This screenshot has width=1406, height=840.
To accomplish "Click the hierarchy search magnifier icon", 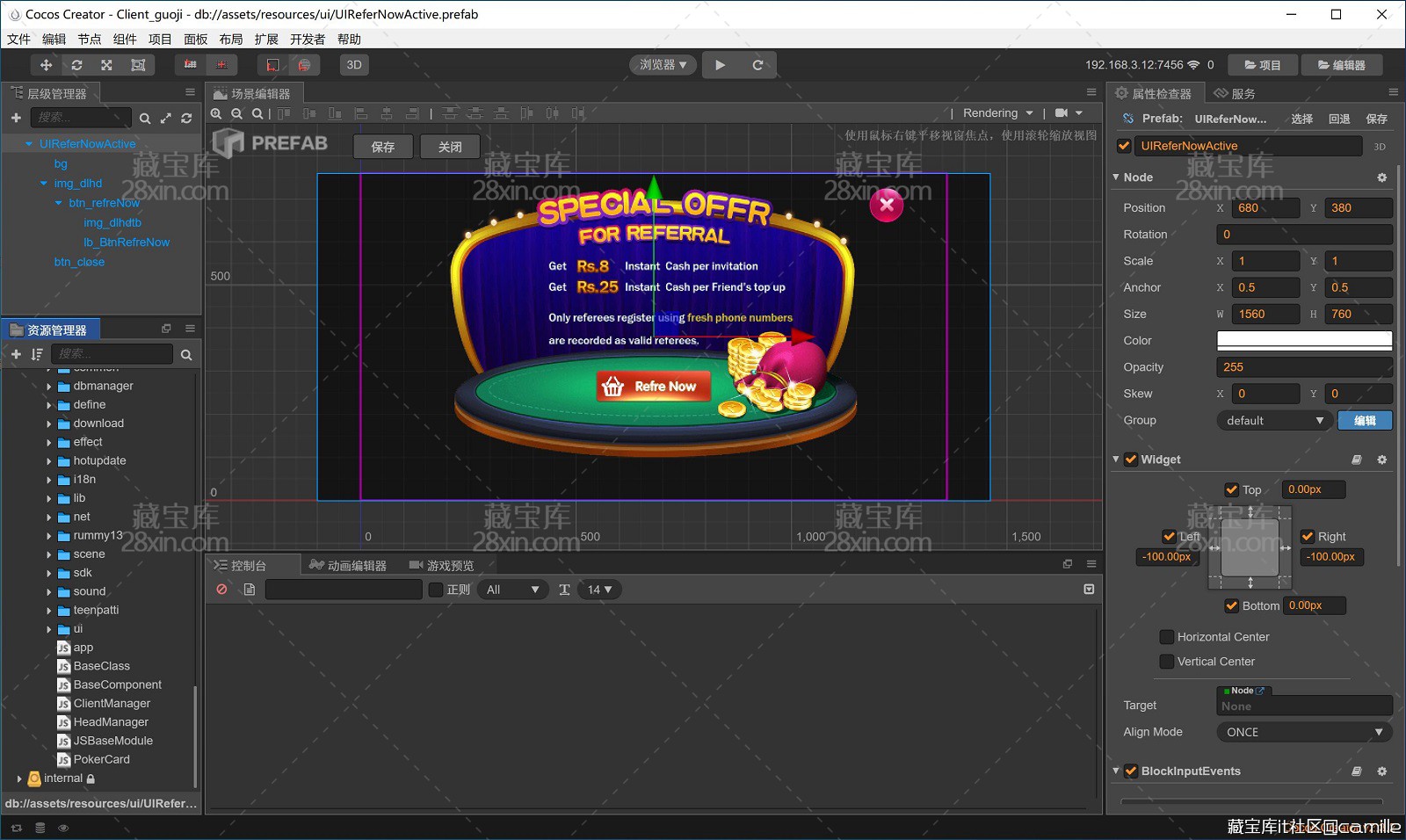I will click(x=145, y=118).
